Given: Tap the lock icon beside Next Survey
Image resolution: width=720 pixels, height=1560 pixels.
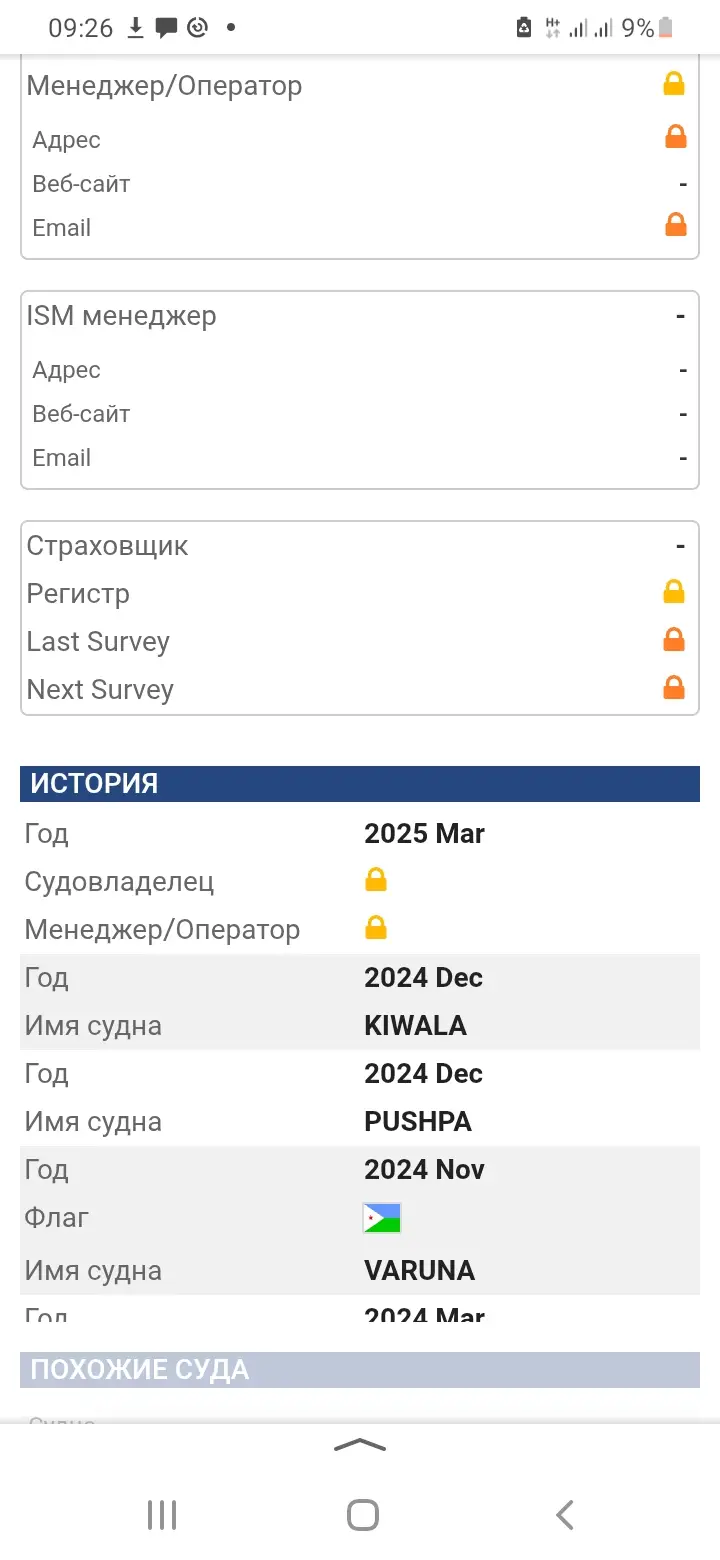Looking at the screenshot, I should coord(674,688).
